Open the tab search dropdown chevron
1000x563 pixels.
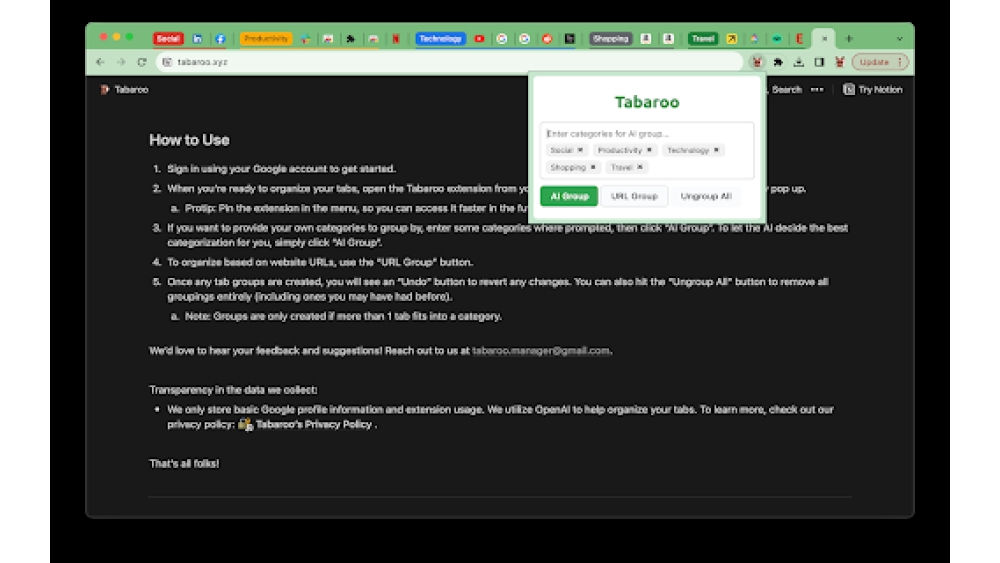900,39
